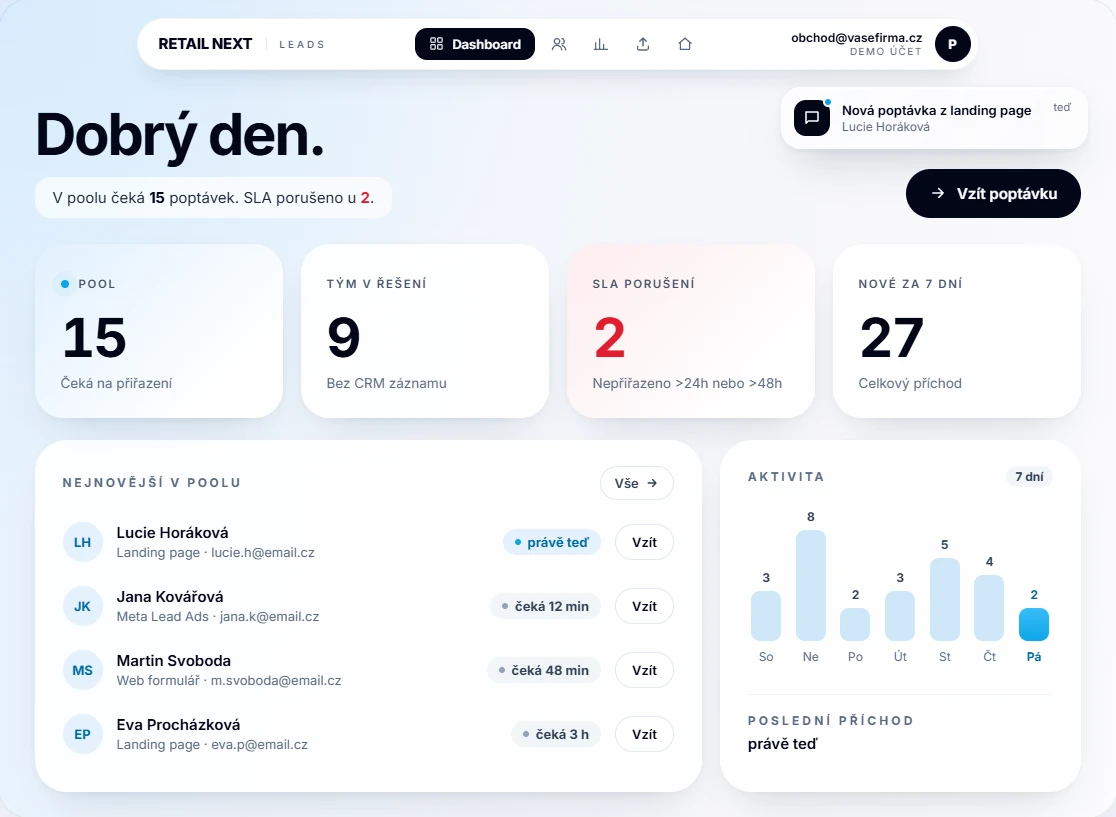Screen dimensions: 1116x817
Task: Click the lucie.h@email.cz source line
Action: 216,552
